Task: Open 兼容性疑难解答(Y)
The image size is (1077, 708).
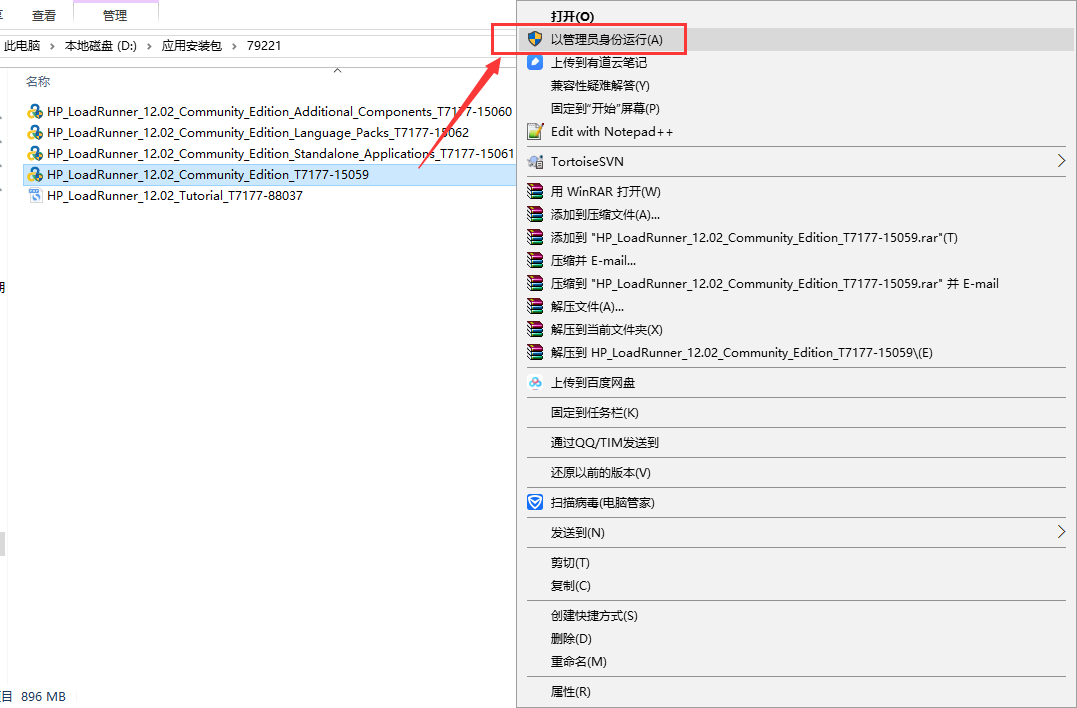Action: (796, 86)
